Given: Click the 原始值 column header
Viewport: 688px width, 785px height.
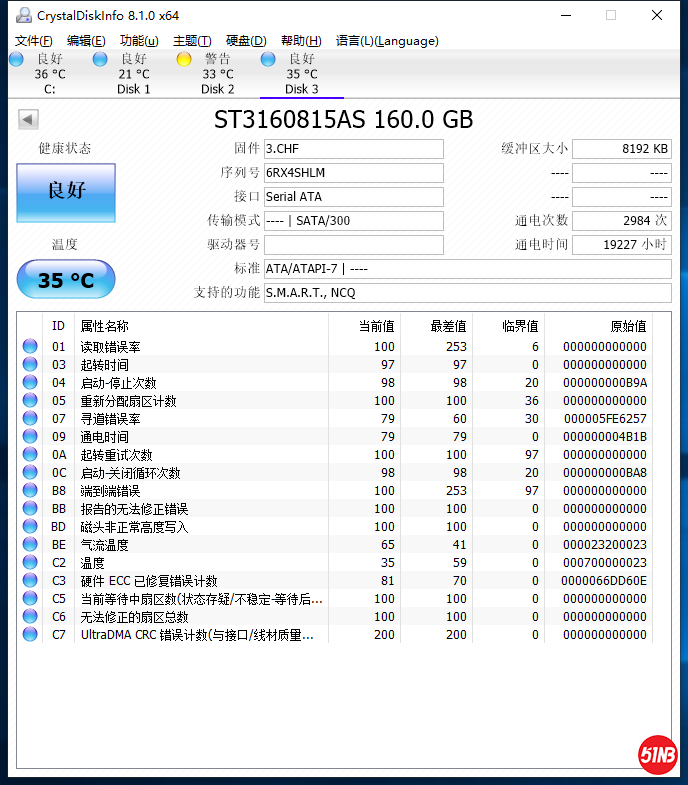Looking at the screenshot, I should click(x=628, y=326).
